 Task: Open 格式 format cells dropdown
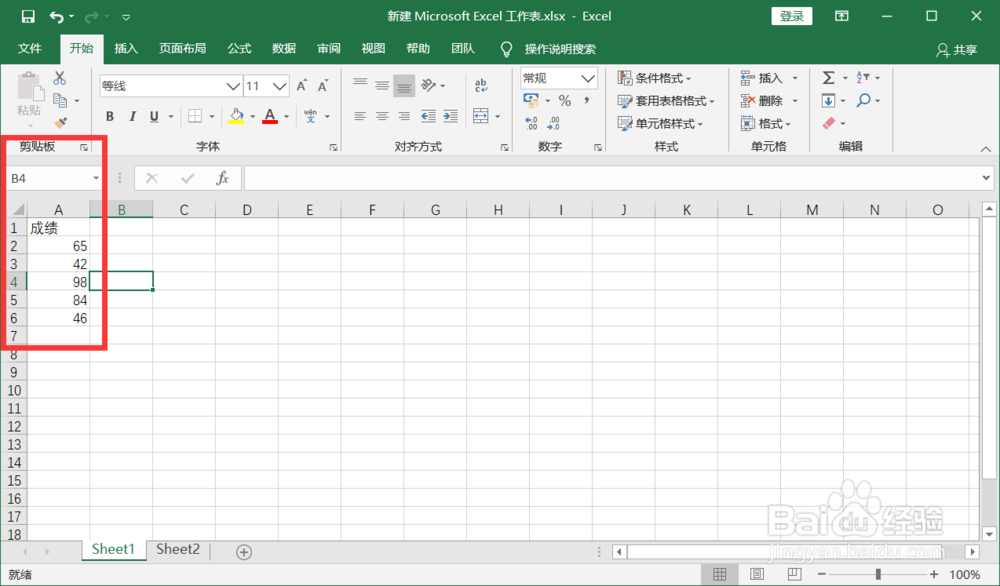766,123
